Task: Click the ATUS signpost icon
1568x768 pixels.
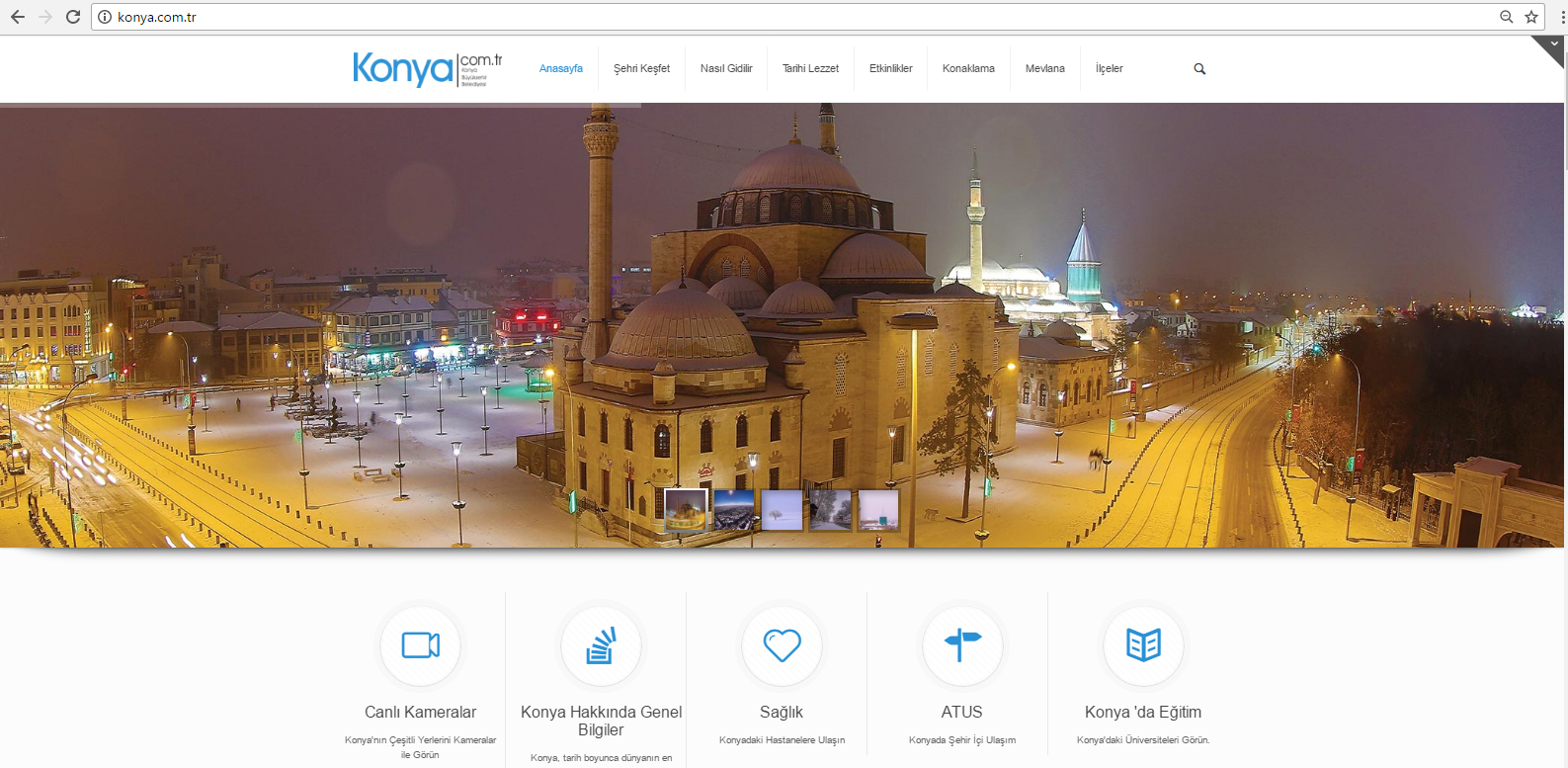Action: [x=962, y=645]
